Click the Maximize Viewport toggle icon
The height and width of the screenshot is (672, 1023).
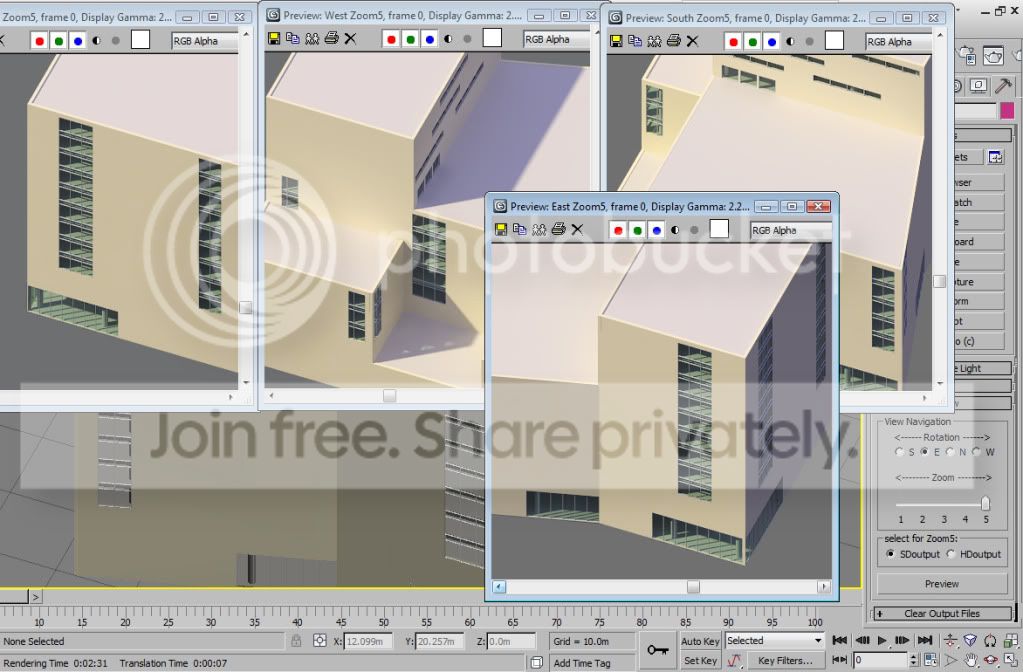pos(1011,660)
